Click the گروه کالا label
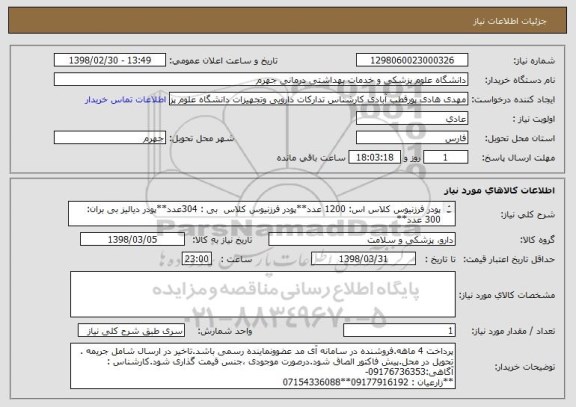Screen dimensions: 576x407 pos(537,240)
